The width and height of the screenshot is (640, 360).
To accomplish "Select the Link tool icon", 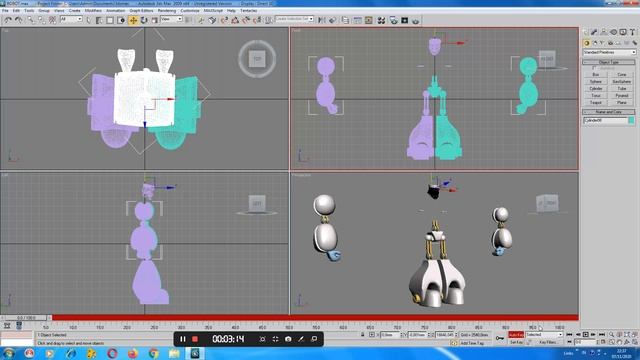I will (31, 20).
